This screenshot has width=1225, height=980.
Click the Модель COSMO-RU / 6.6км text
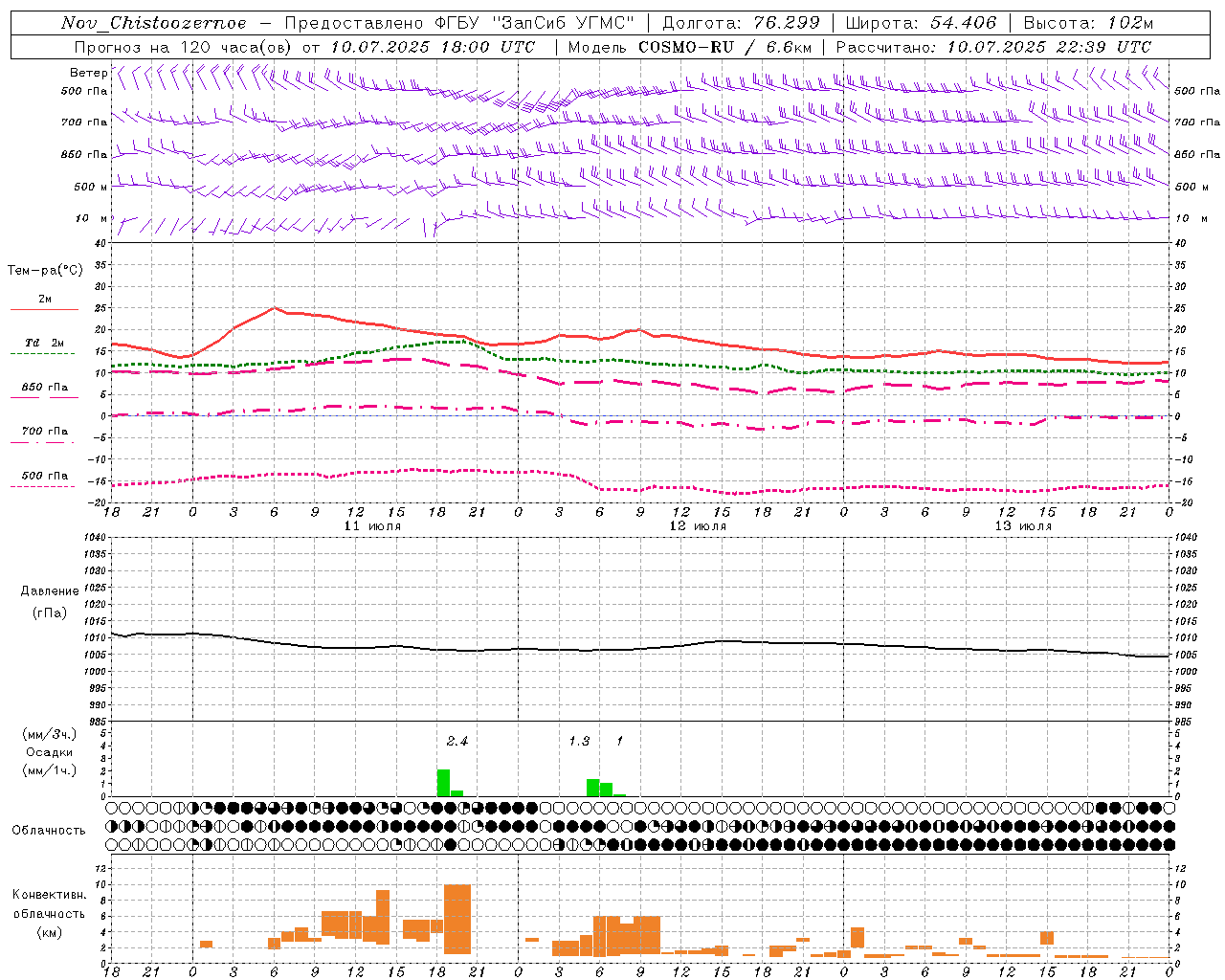click(x=690, y=47)
